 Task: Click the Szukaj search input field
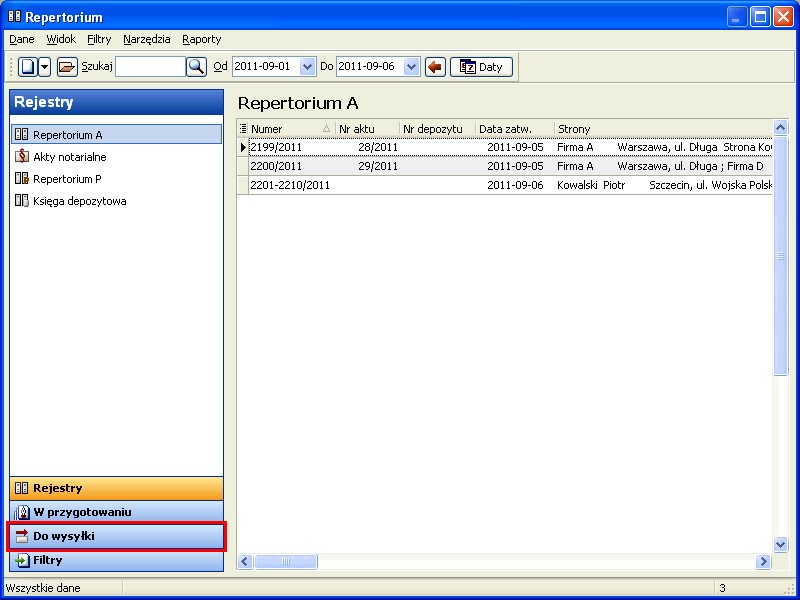[x=149, y=67]
